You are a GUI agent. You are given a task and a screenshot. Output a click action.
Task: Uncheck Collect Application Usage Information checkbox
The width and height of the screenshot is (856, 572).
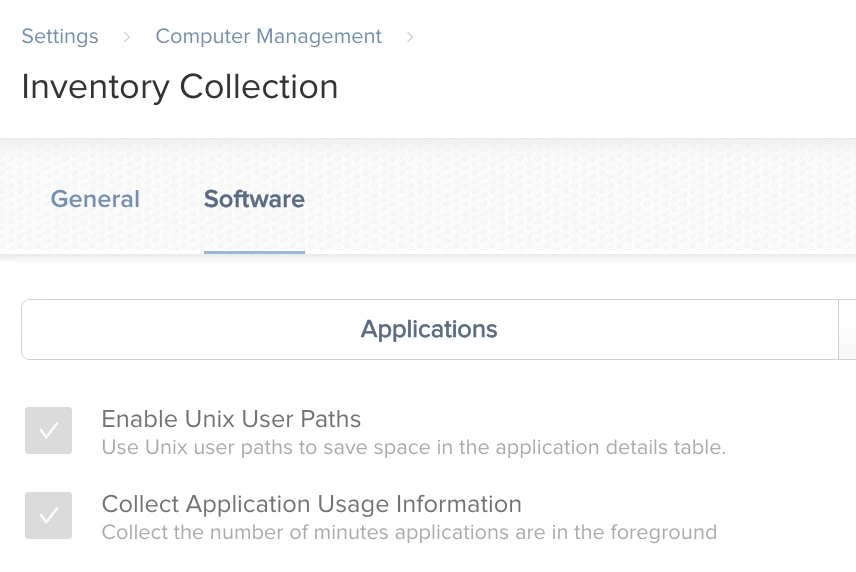tap(49, 515)
